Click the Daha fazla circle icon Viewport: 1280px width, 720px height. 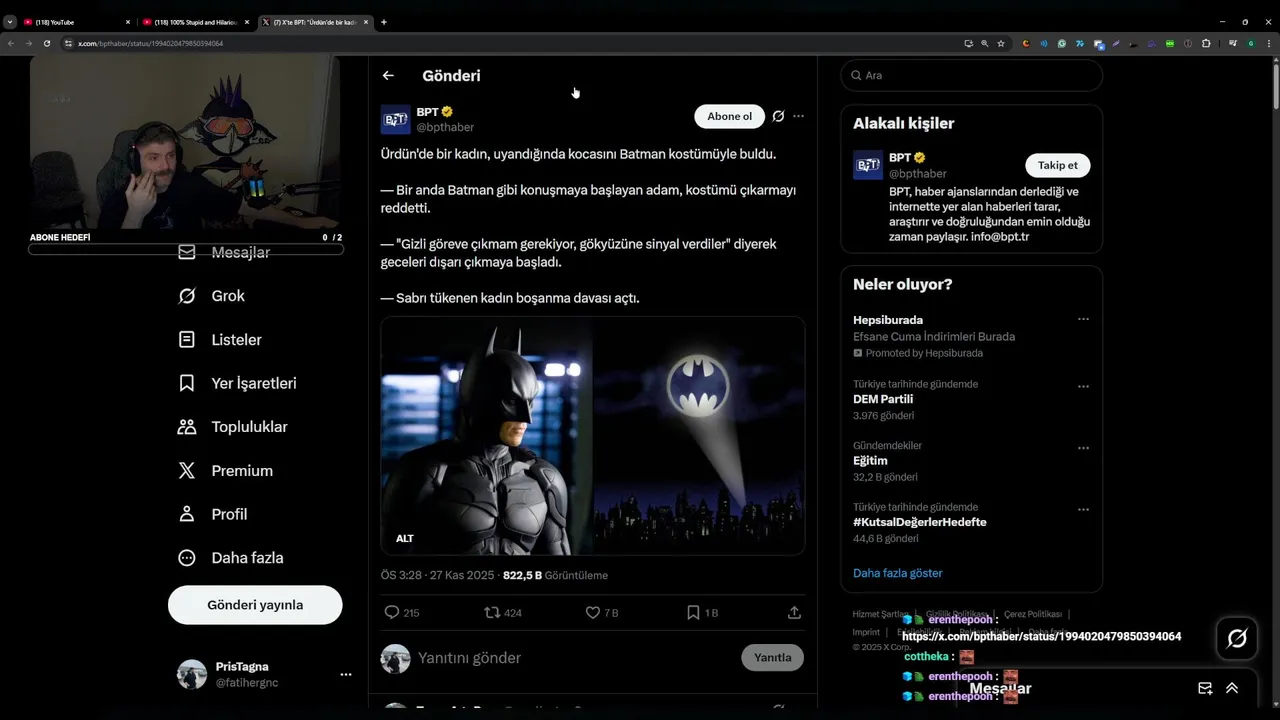[x=187, y=558]
